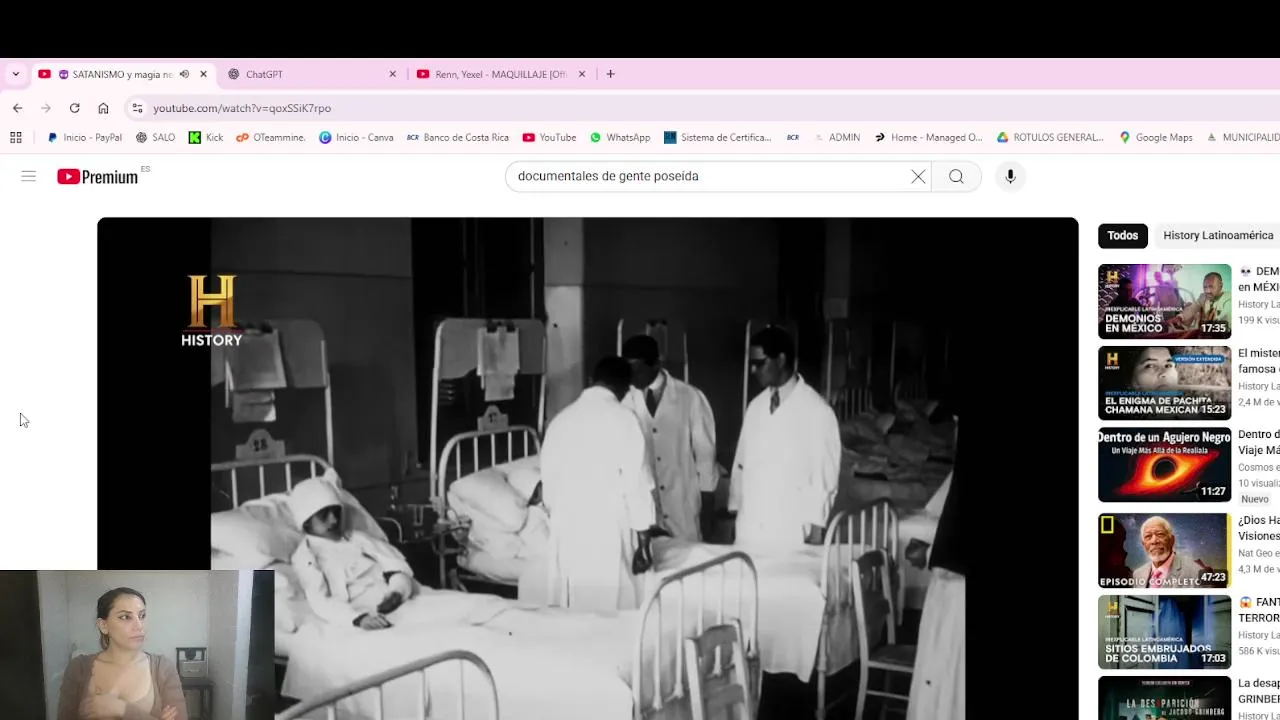Open Demonios en México video thumbnail
Image resolution: width=1280 pixels, height=720 pixels.
tap(1164, 301)
